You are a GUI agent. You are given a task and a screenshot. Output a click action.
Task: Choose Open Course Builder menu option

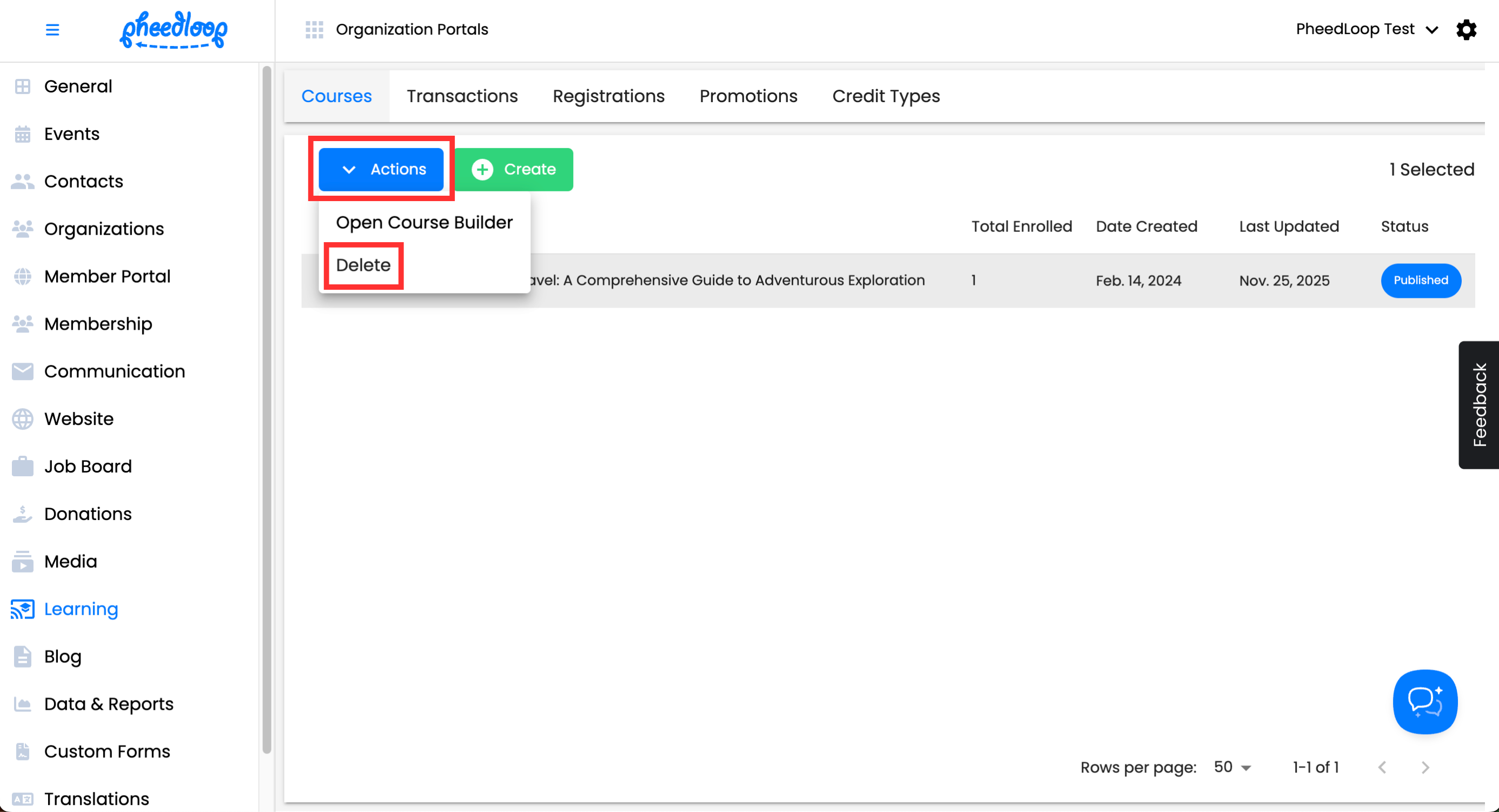pos(424,222)
